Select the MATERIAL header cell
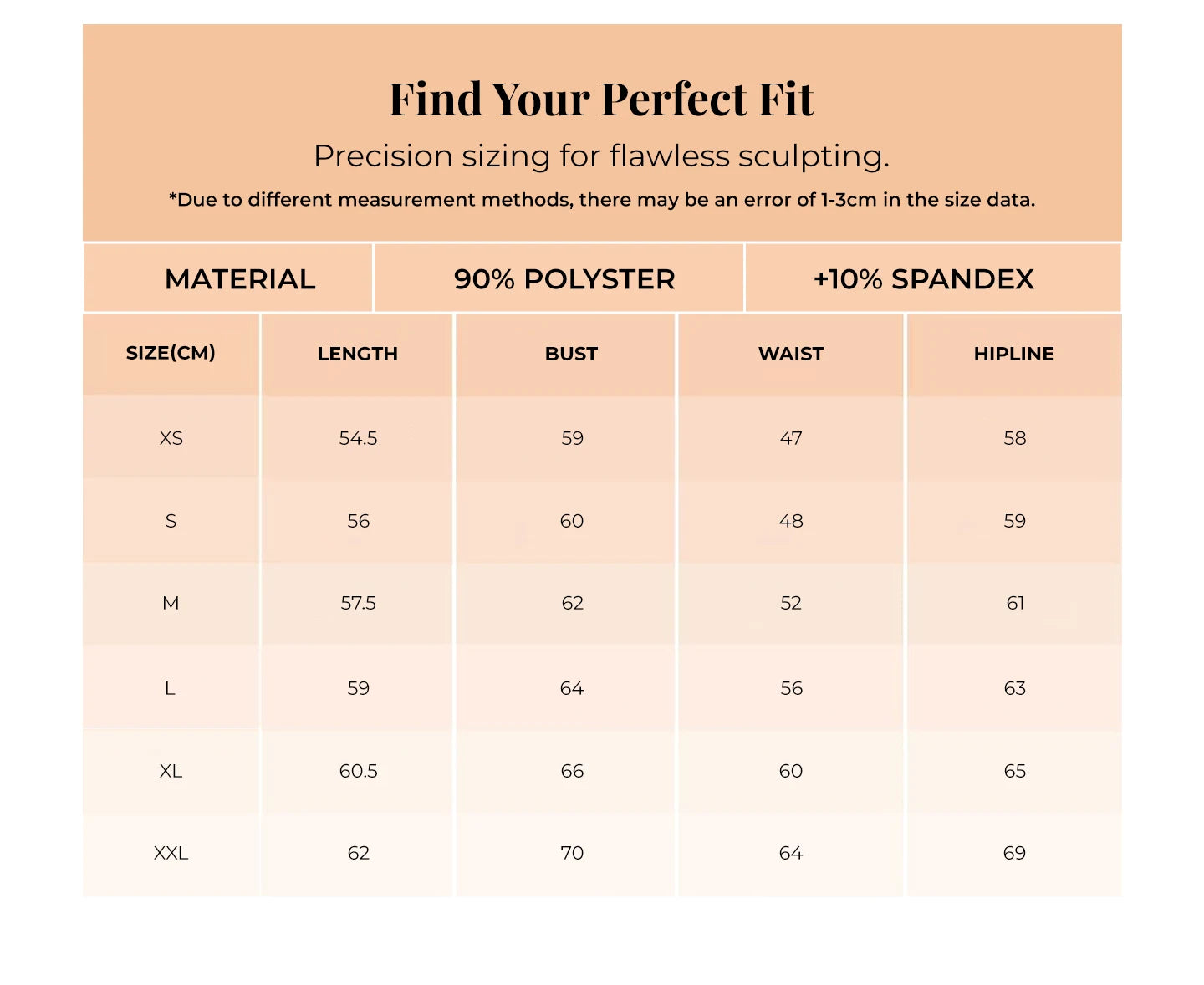This screenshot has height=985, width=1204. pos(240,279)
